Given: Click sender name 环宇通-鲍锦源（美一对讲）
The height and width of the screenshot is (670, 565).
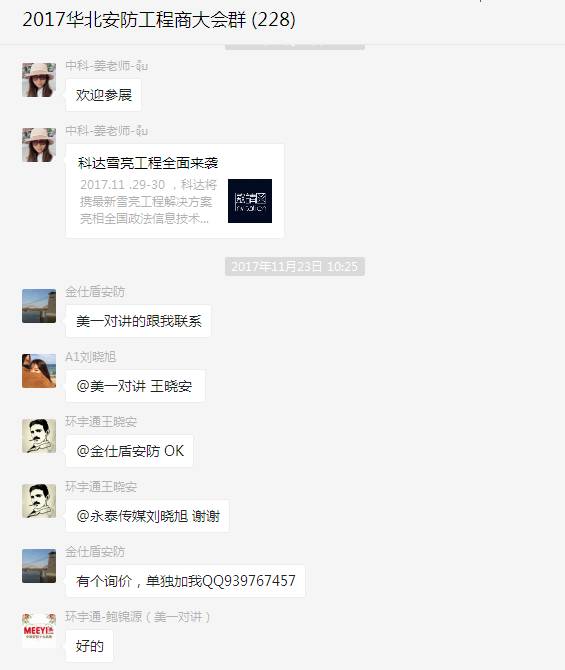Looking at the screenshot, I should [138, 617].
